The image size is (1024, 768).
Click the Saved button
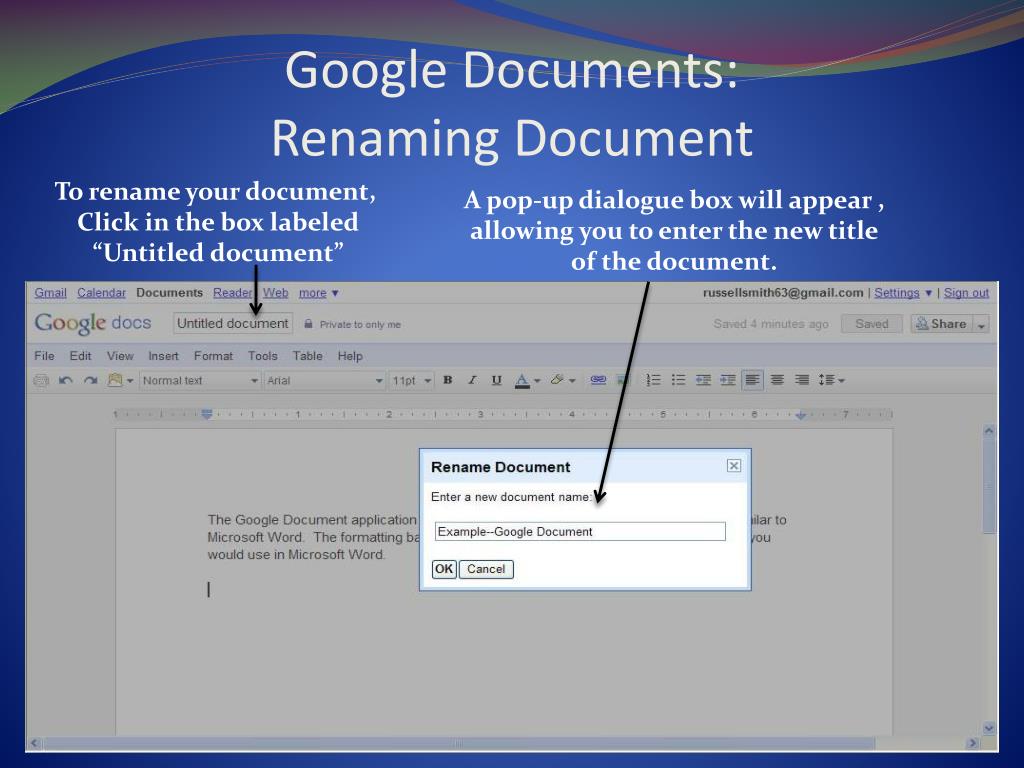click(872, 324)
